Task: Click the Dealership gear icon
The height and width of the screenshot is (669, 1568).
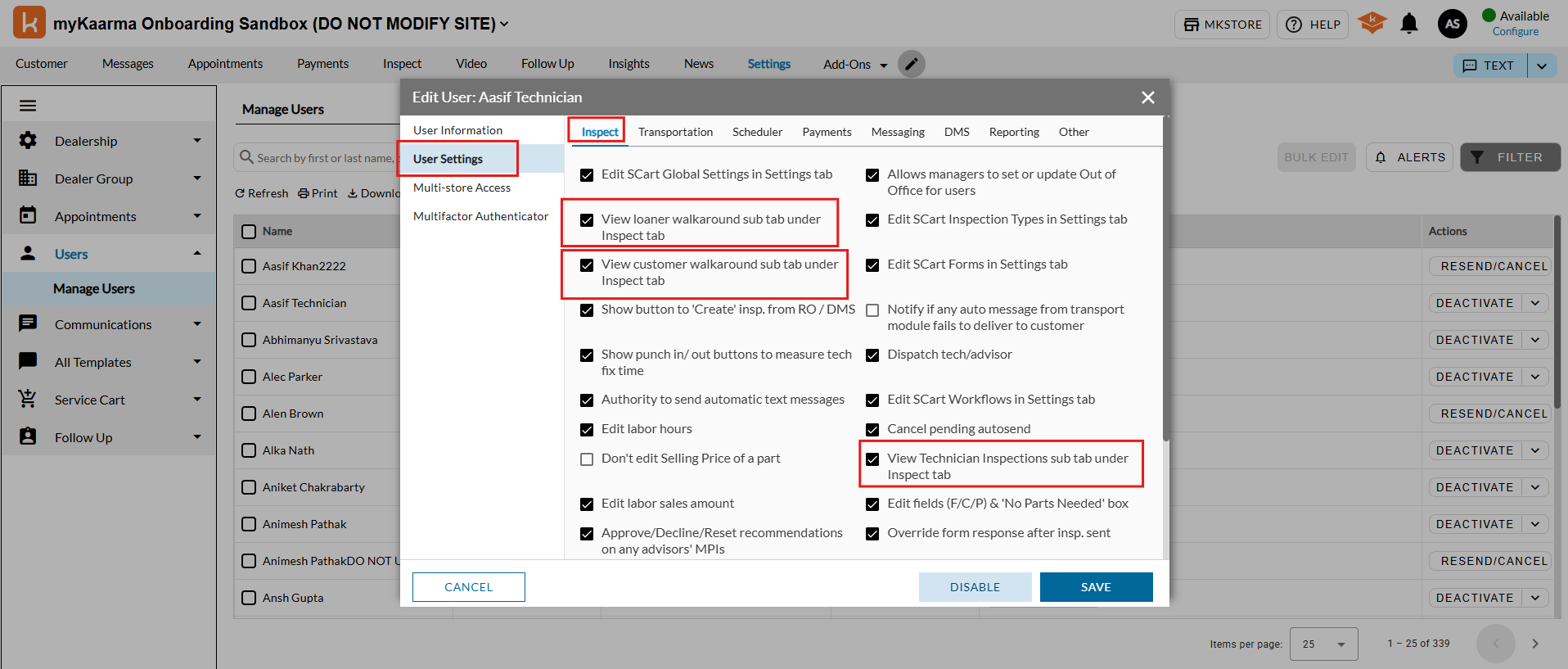Action: pyautogui.click(x=28, y=141)
